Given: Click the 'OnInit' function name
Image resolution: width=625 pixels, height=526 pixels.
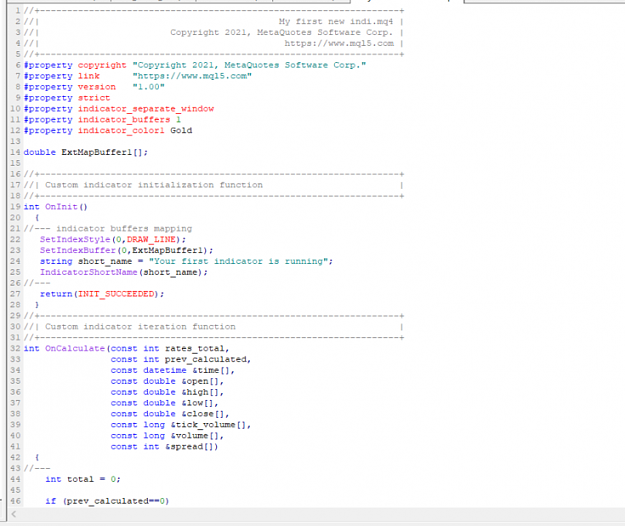Looking at the screenshot, I should click(x=61, y=207).
